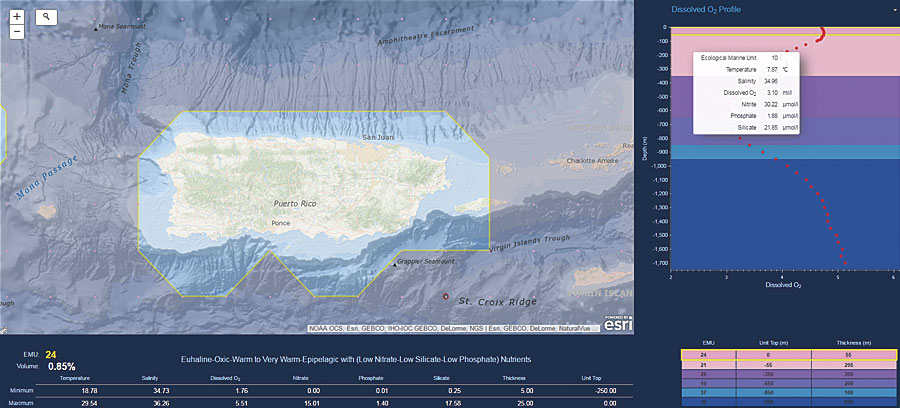Viewport: 900px width, 408px height.
Task: Zoom out the map with minus button
Action: click(17, 32)
